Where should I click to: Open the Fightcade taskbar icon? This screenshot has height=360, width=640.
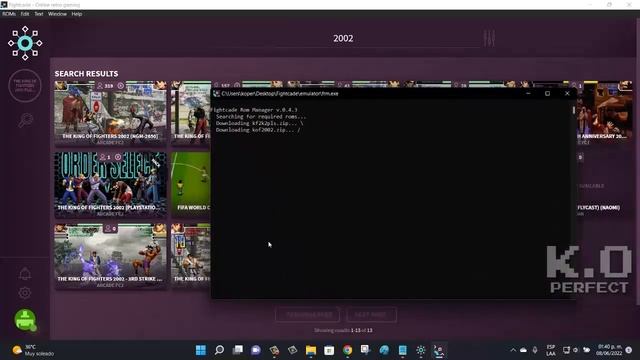pos(439,350)
